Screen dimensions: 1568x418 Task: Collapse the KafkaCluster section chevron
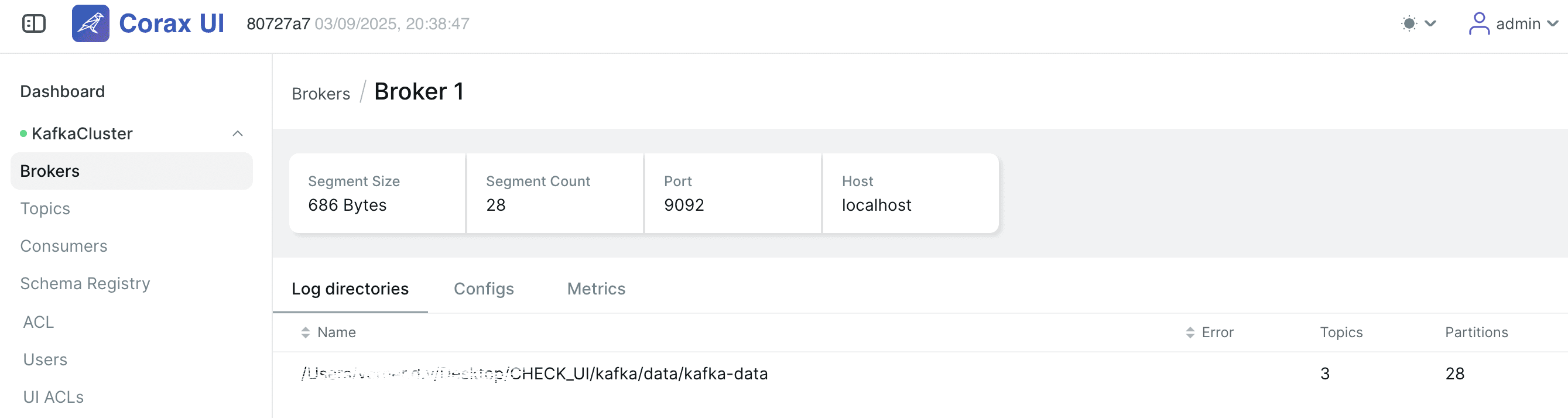237,133
